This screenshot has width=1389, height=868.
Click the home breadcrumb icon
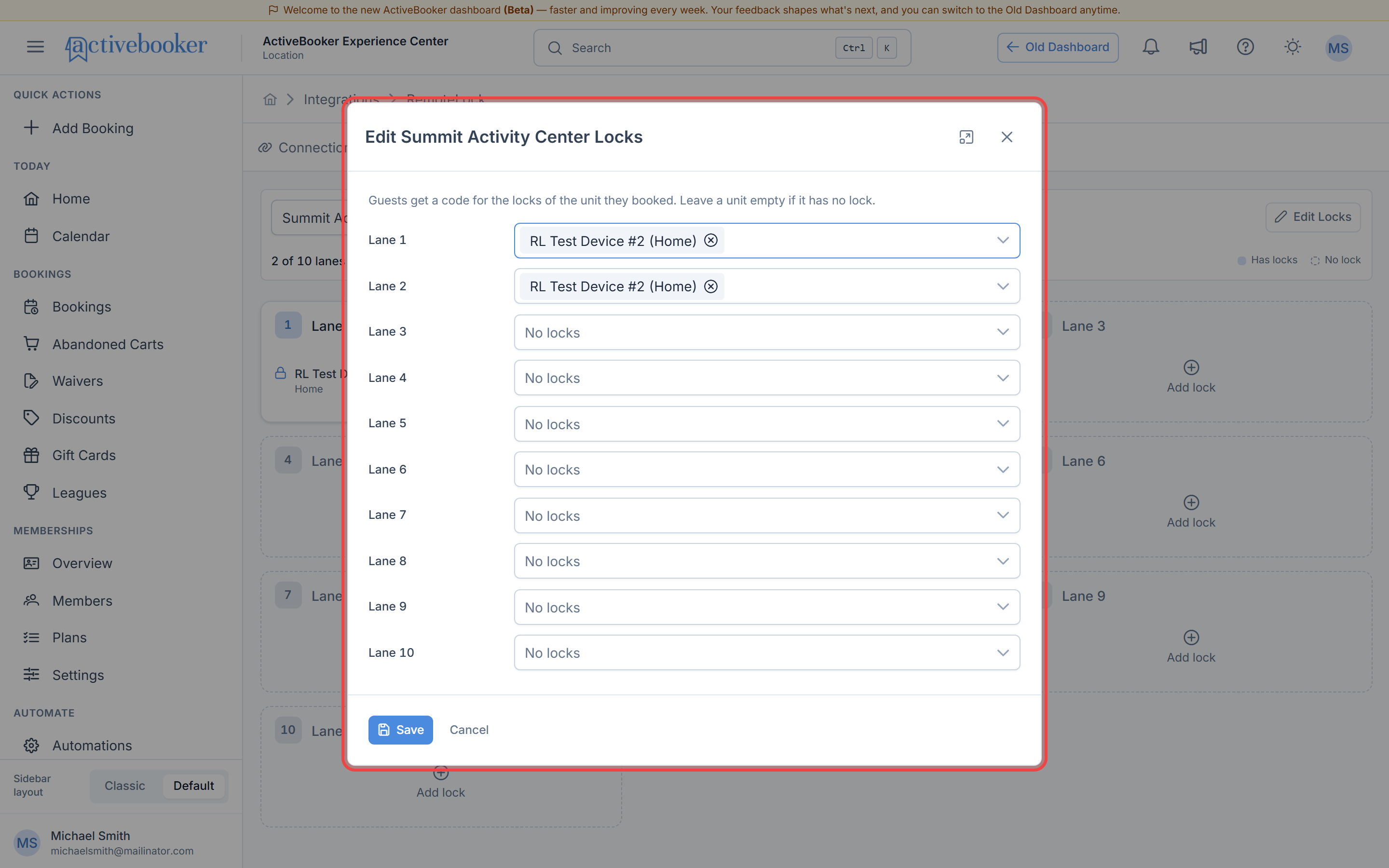[x=270, y=99]
